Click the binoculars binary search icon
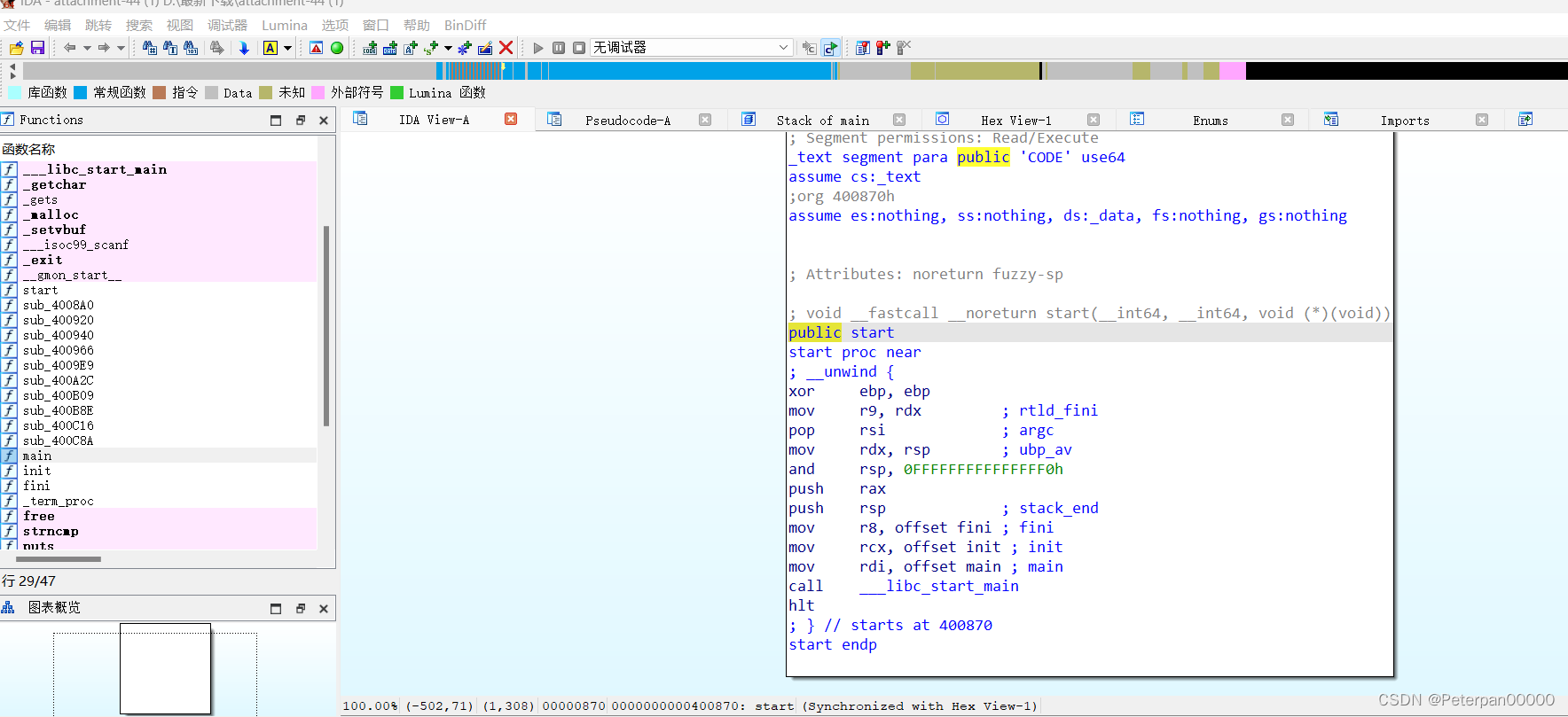The width and height of the screenshot is (1568, 717). pos(191,48)
